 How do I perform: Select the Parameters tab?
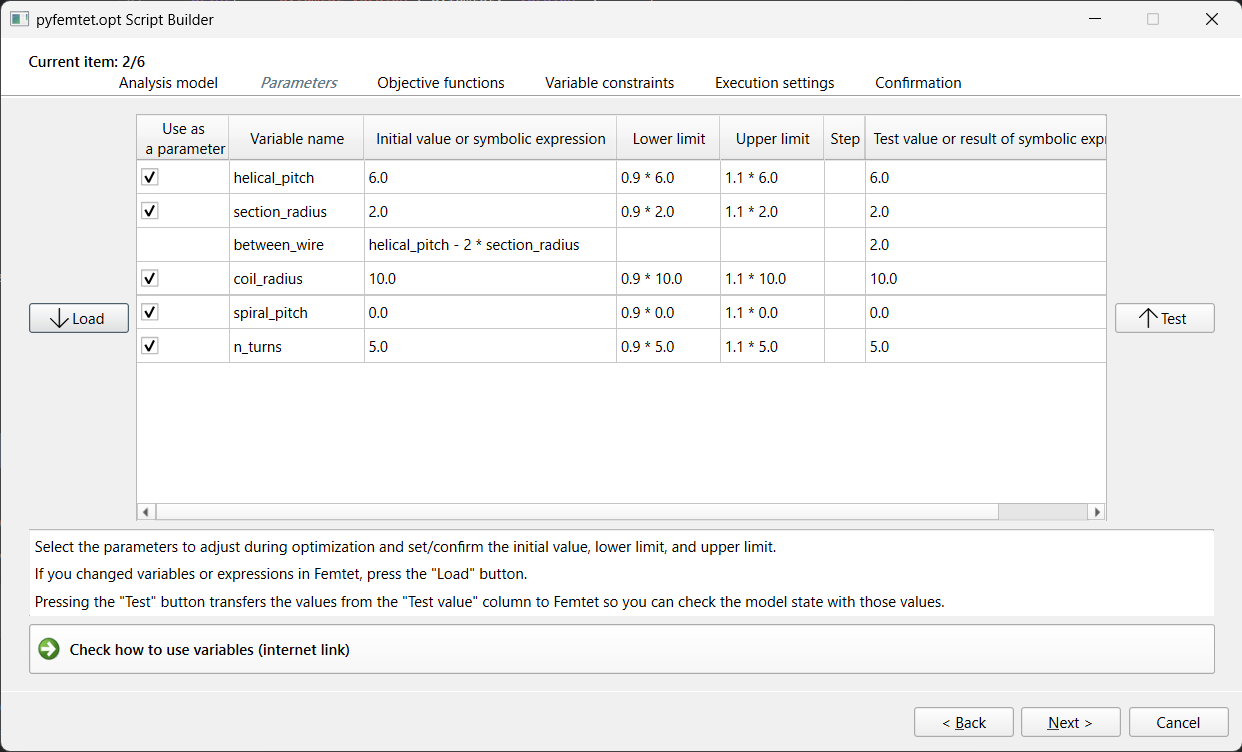pyautogui.click(x=299, y=83)
